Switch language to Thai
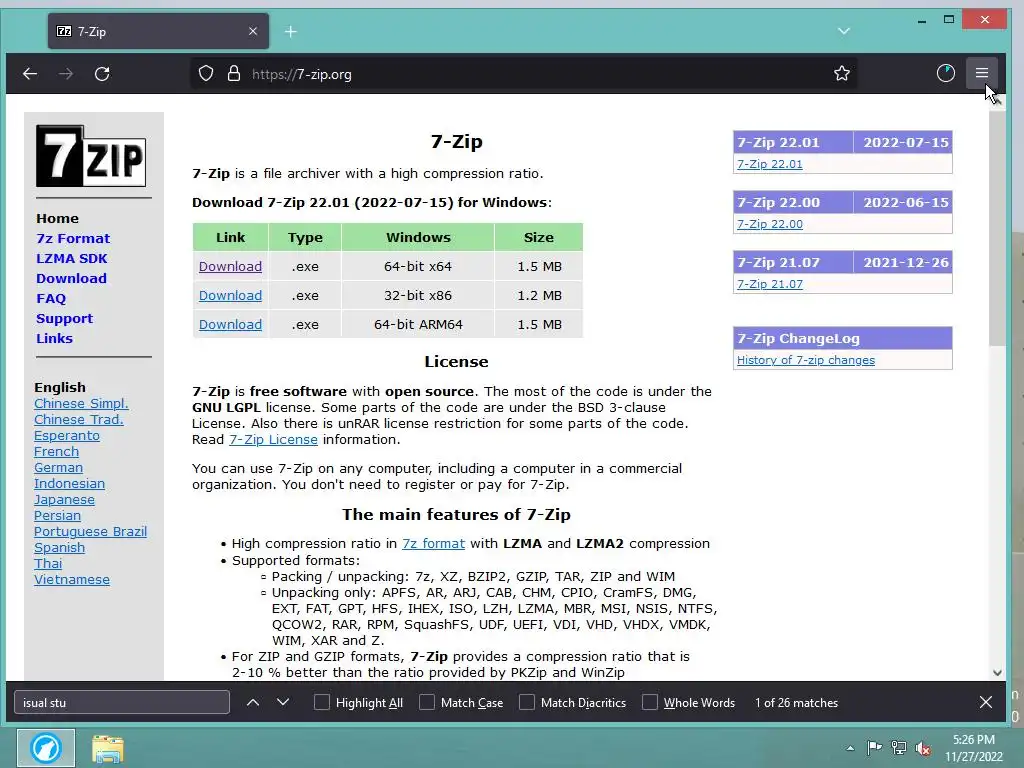Image resolution: width=1024 pixels, height=768 pixels. pos(48,564)
